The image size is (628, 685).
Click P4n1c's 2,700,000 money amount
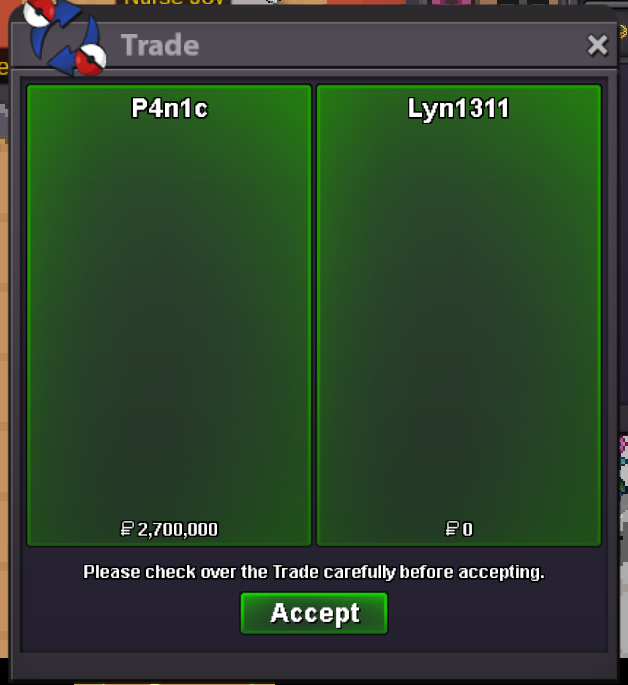click(x=177, y=529)
